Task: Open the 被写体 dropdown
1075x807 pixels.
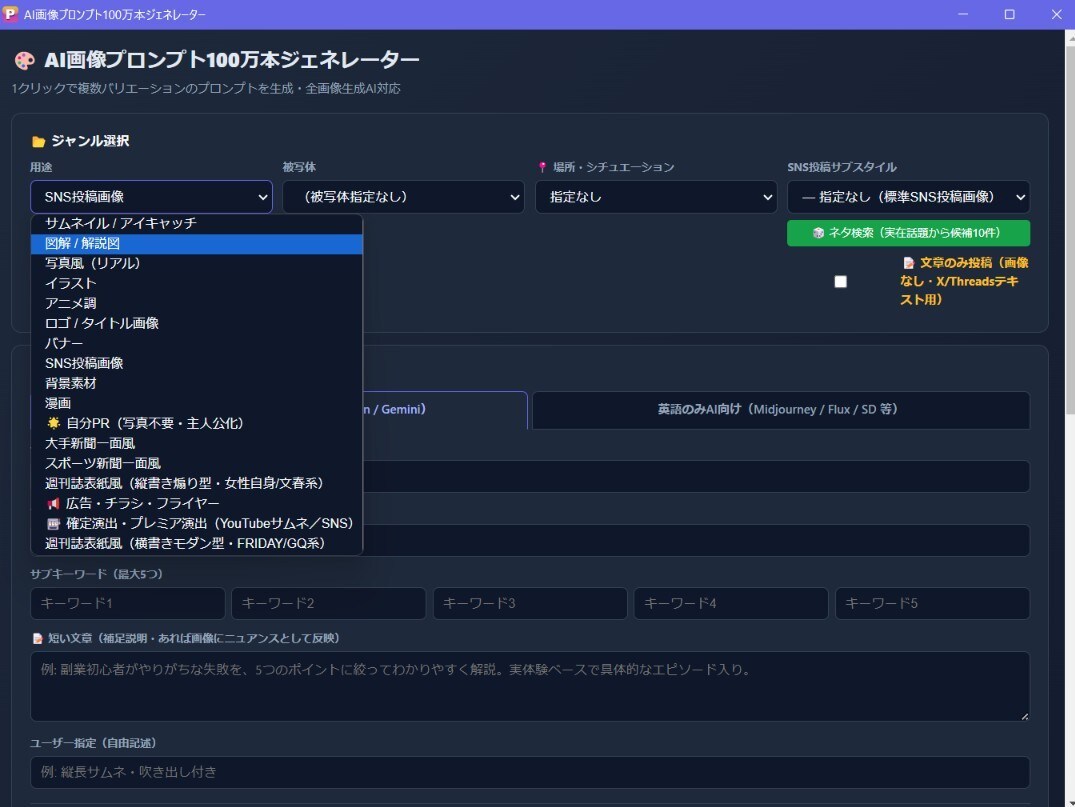Action: pyautogui.click(x=404, y=197)
